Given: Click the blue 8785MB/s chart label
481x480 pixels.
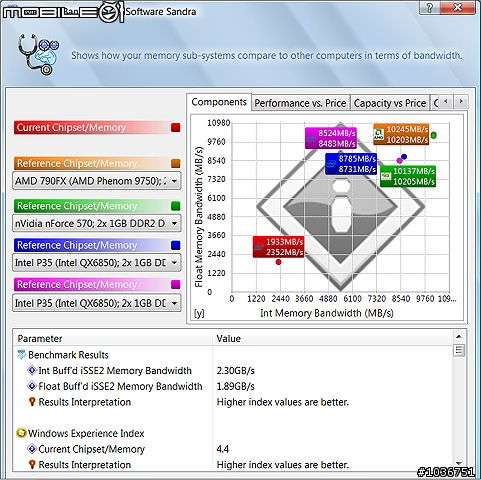Looking at the screenshot, I should click(351, 164).
